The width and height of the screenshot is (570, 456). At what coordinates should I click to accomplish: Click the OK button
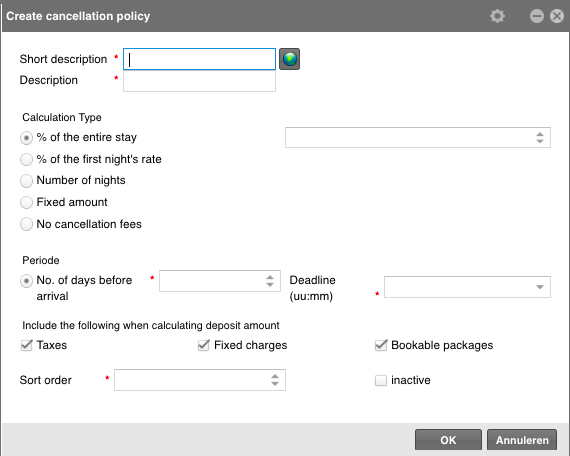[448, 440]
